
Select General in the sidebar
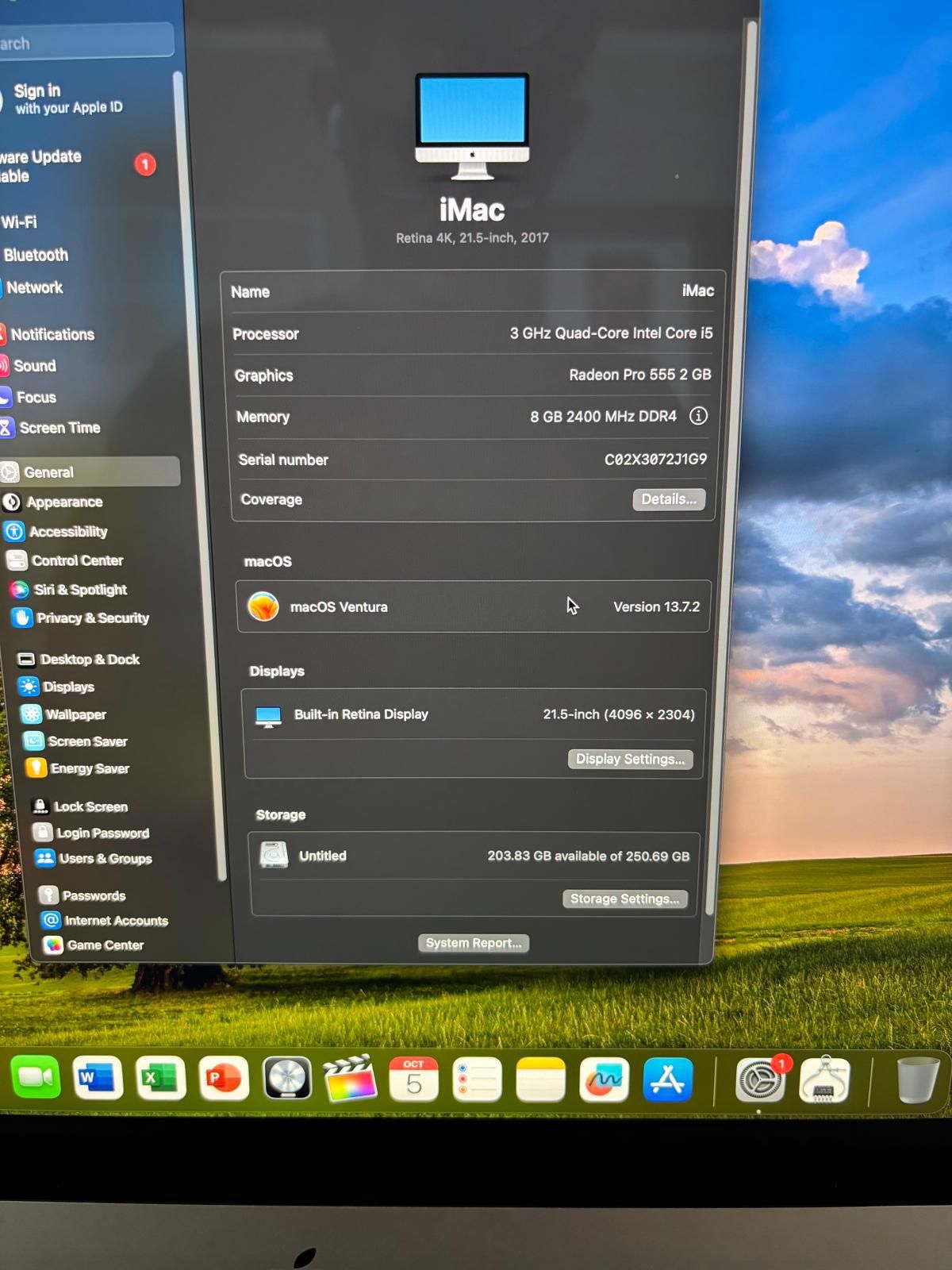(90, 471)
